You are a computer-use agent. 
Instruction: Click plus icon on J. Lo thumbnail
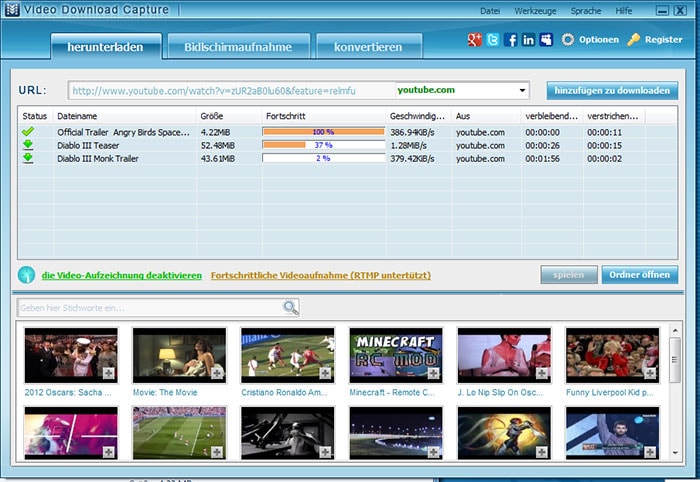[542, 373]
